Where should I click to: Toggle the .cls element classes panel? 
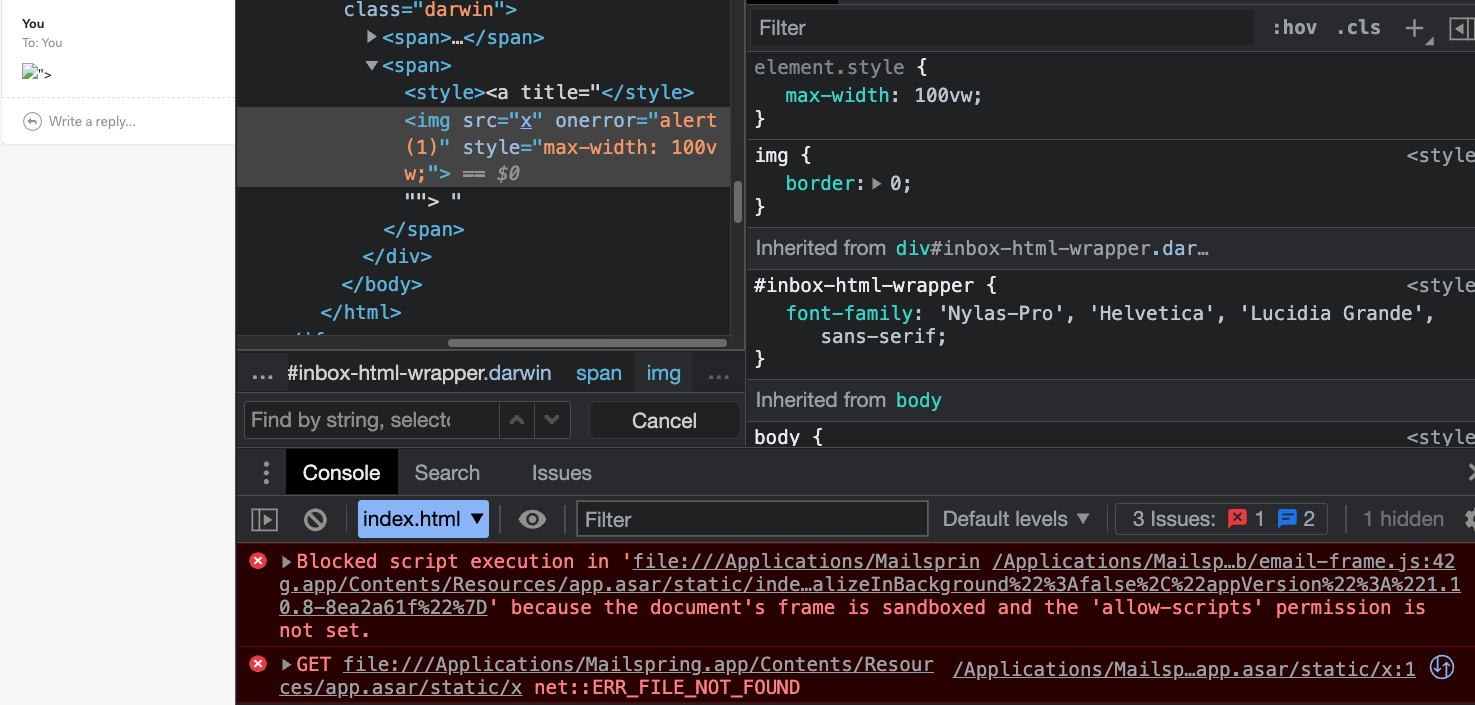point(1358,28)
